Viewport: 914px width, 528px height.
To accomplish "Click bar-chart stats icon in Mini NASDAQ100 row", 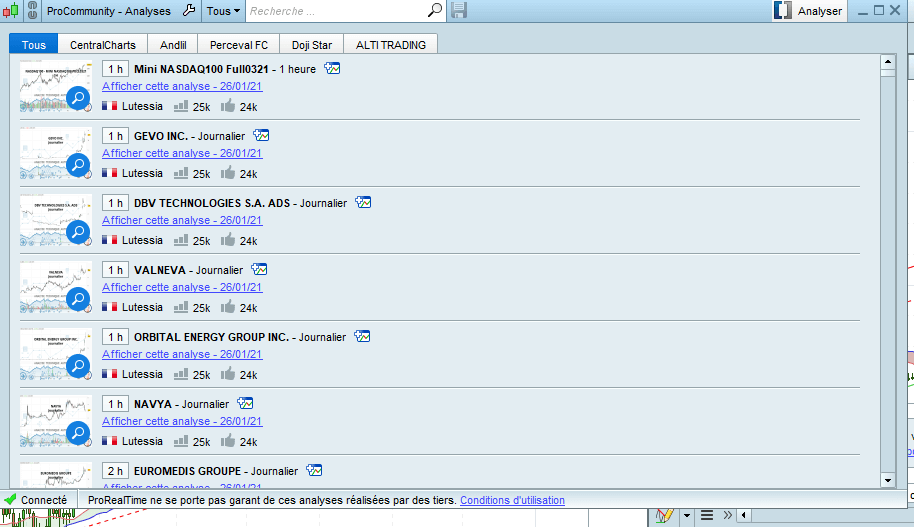I will pos(181,106).
